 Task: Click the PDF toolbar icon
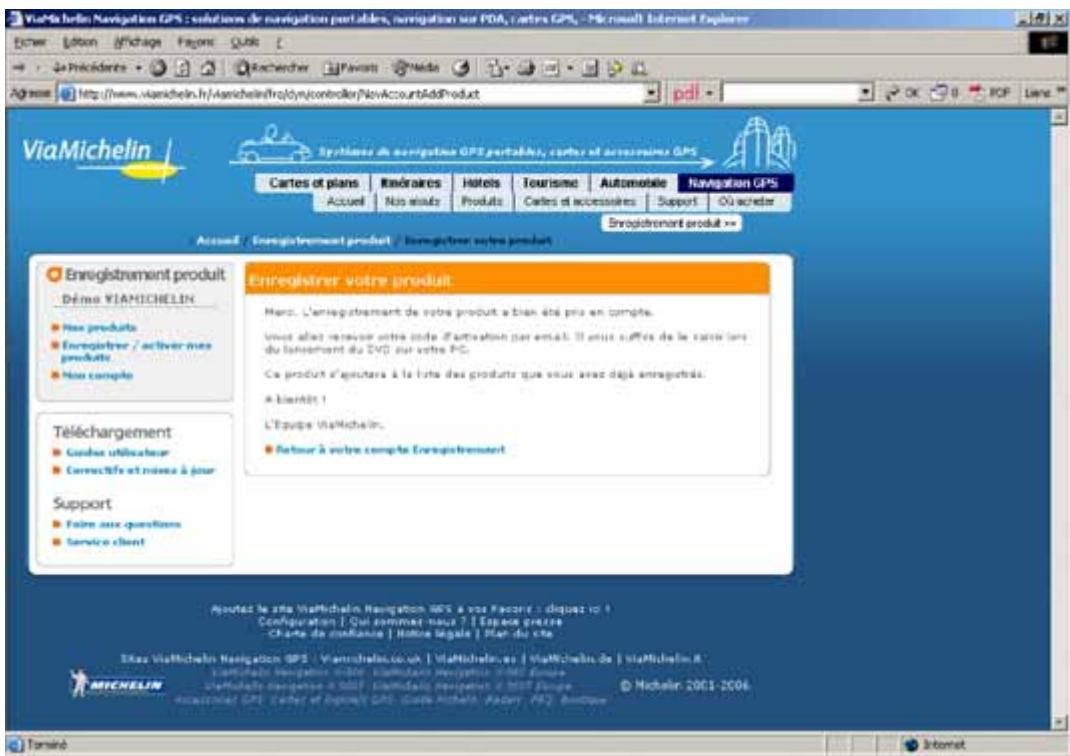(989, 93)
